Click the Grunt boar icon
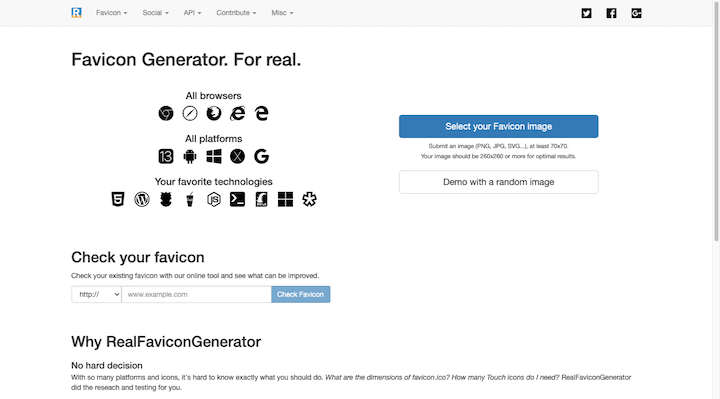Image resolution: width=720 pixels, height=399 pixels. click(166, 199)
